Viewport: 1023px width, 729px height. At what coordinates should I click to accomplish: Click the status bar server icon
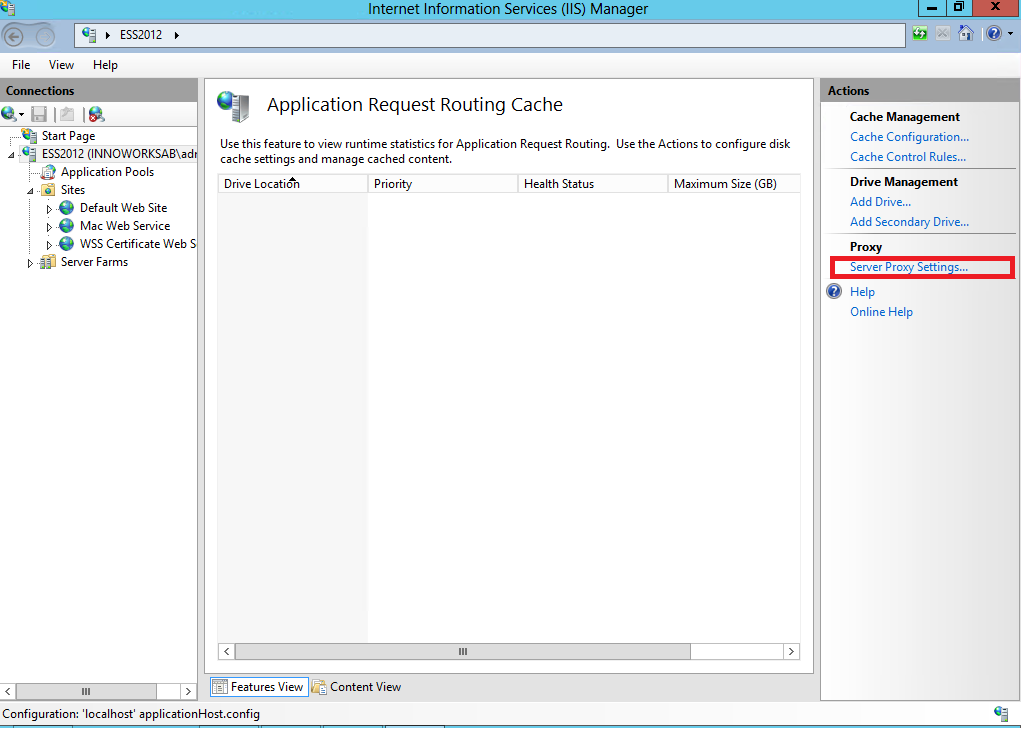click(1001, 713)
